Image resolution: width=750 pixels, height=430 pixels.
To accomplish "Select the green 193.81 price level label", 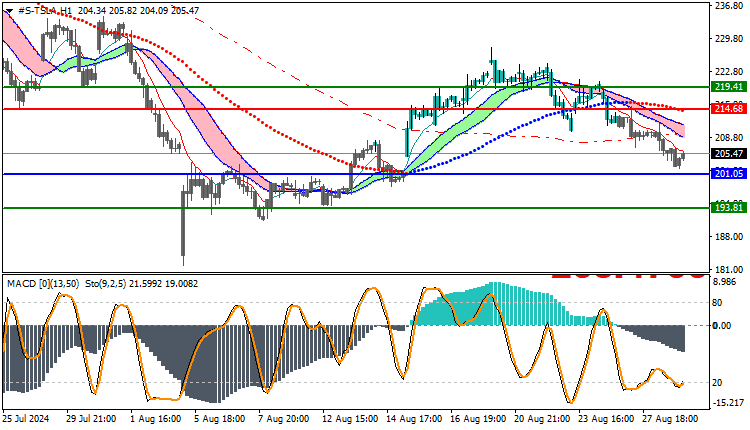I will point(728,208).
